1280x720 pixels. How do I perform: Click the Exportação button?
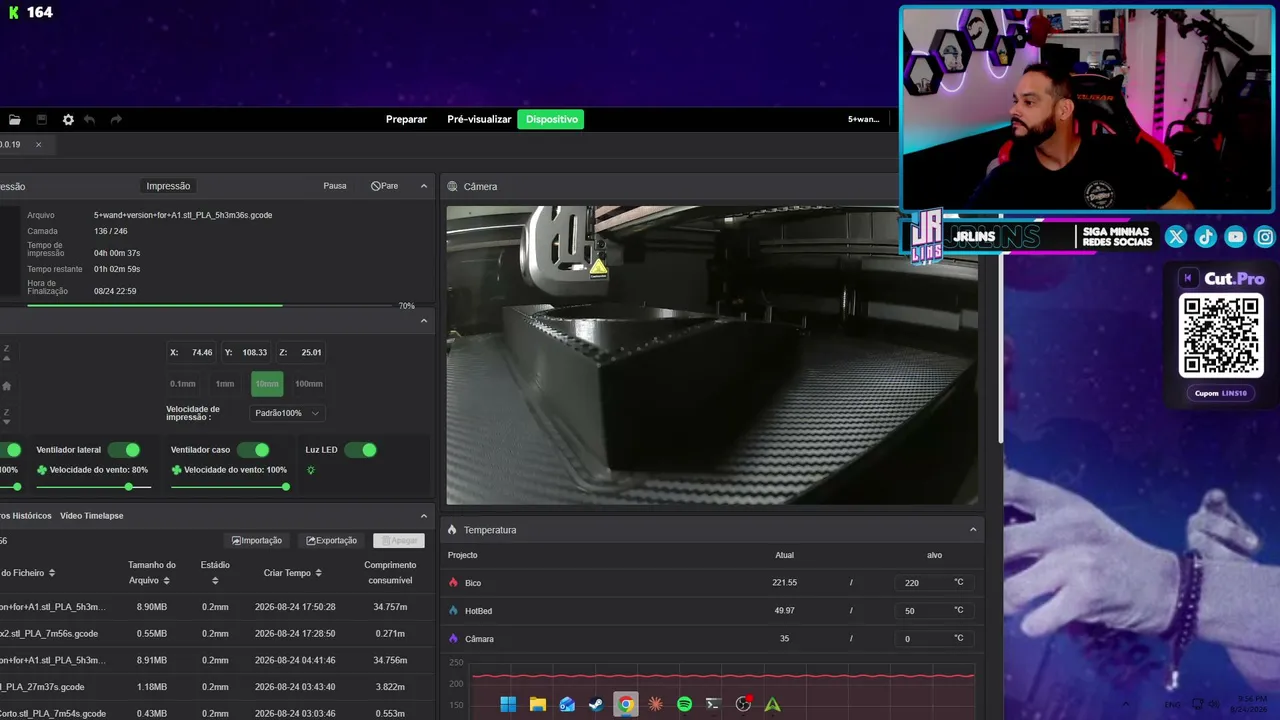click(x=331, y=541)
